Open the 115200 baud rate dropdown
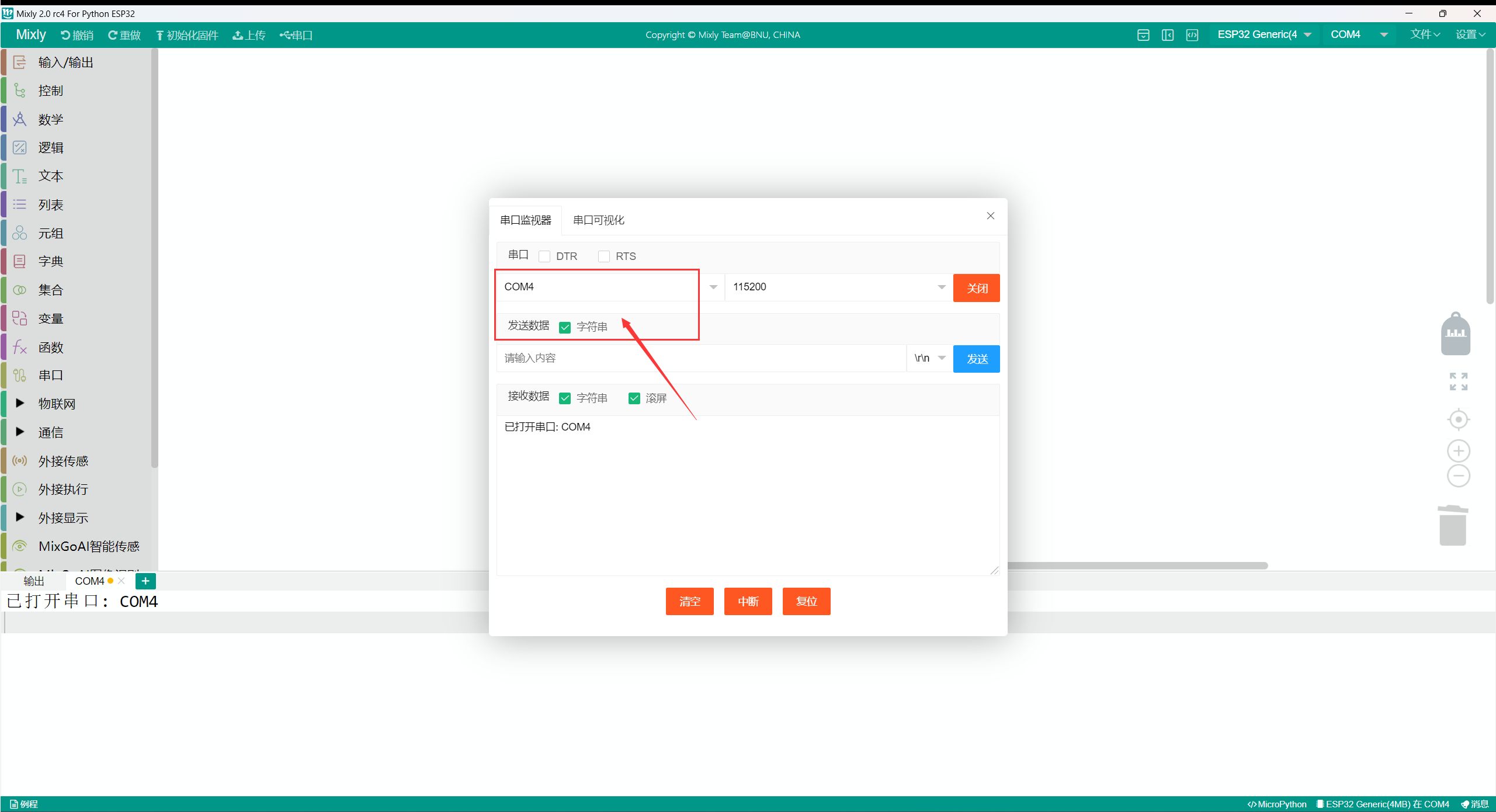This screenshot has width=1496, height=812. (838, 287)
